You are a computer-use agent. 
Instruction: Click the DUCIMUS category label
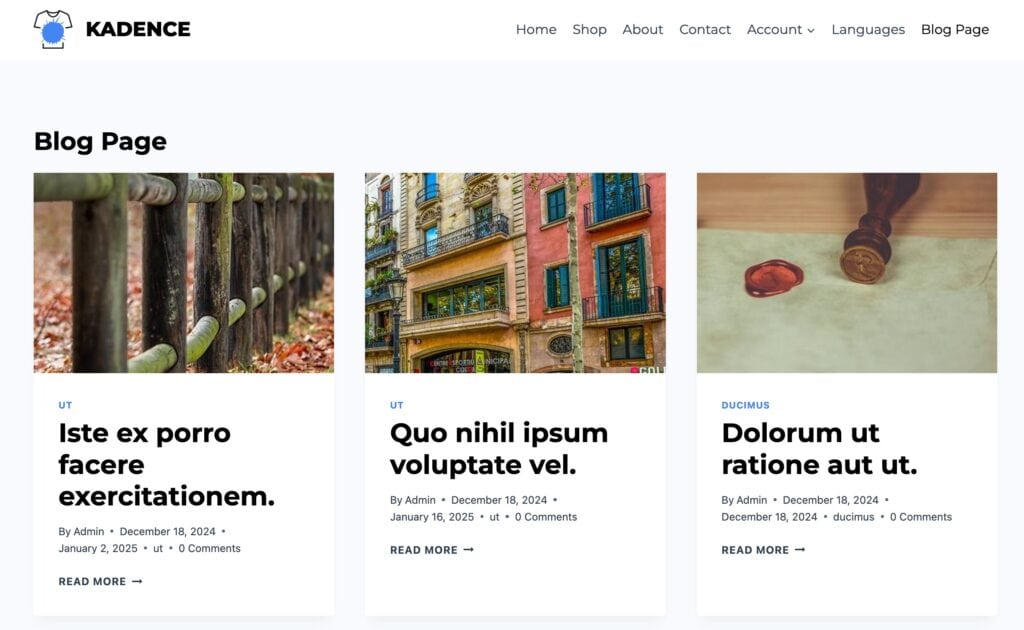(745, 405)
